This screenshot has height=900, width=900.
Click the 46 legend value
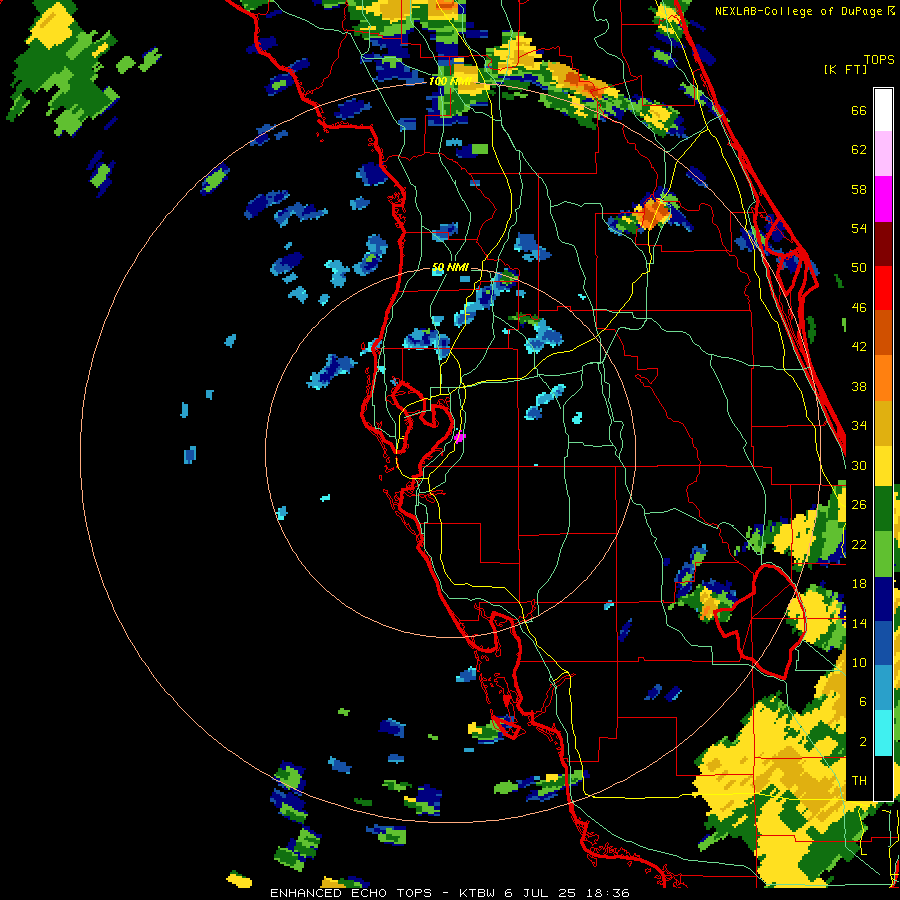click(859, 308)
